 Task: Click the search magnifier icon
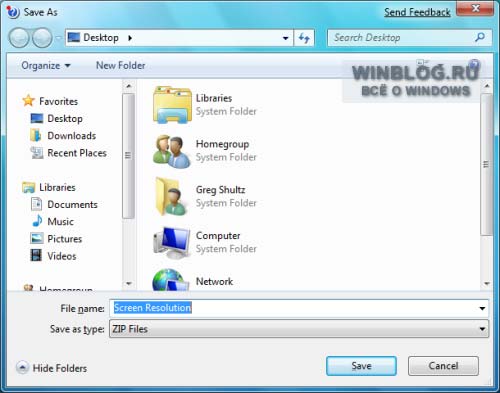click(480, 37)
